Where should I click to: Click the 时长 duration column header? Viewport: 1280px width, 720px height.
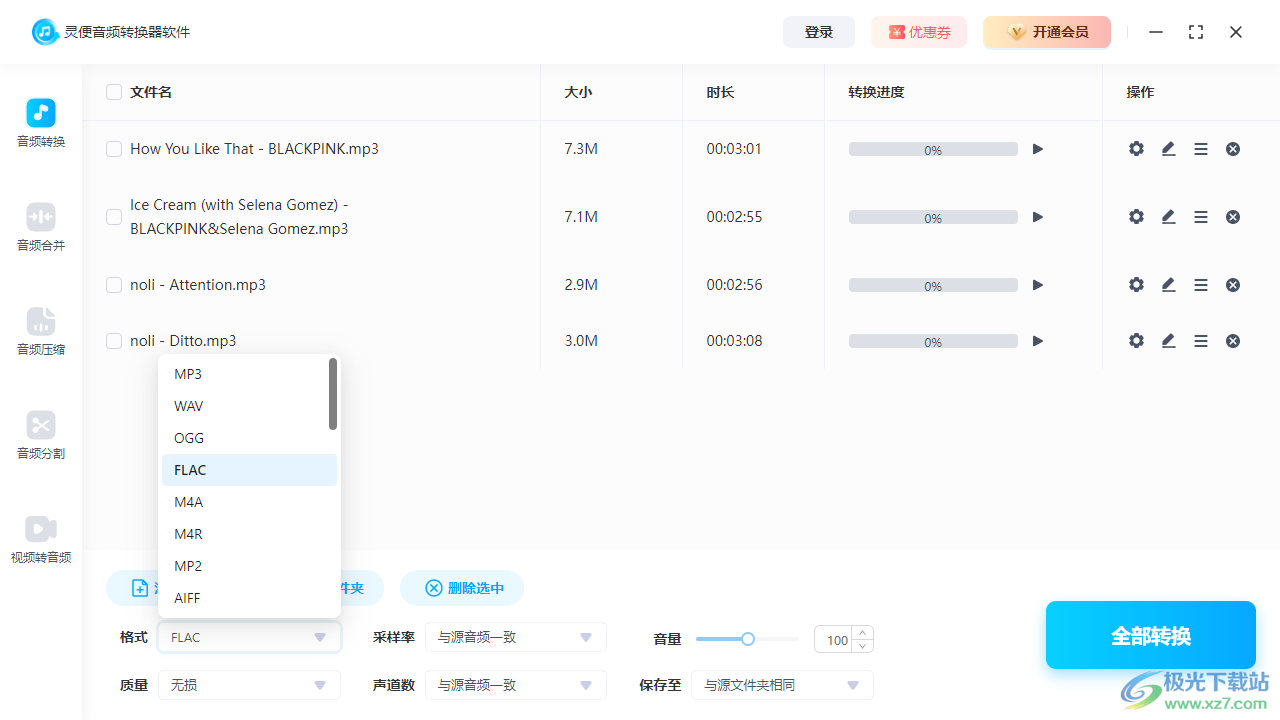pos(720,92)
